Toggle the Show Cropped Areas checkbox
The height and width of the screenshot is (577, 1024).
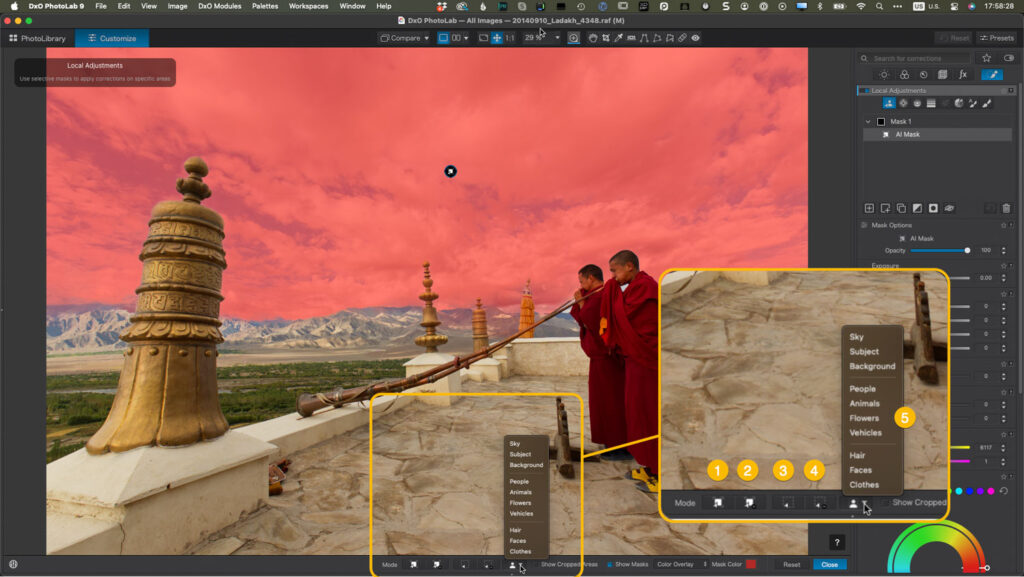(535, 565)
